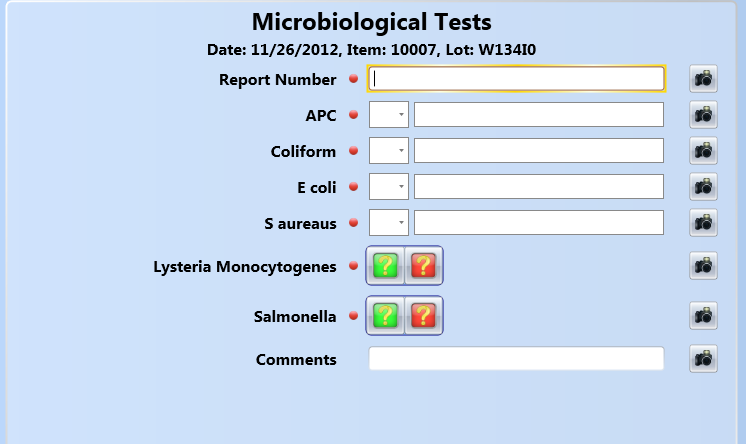
Task: Click camera icon for S aureaus
Action: coord(703,223)
